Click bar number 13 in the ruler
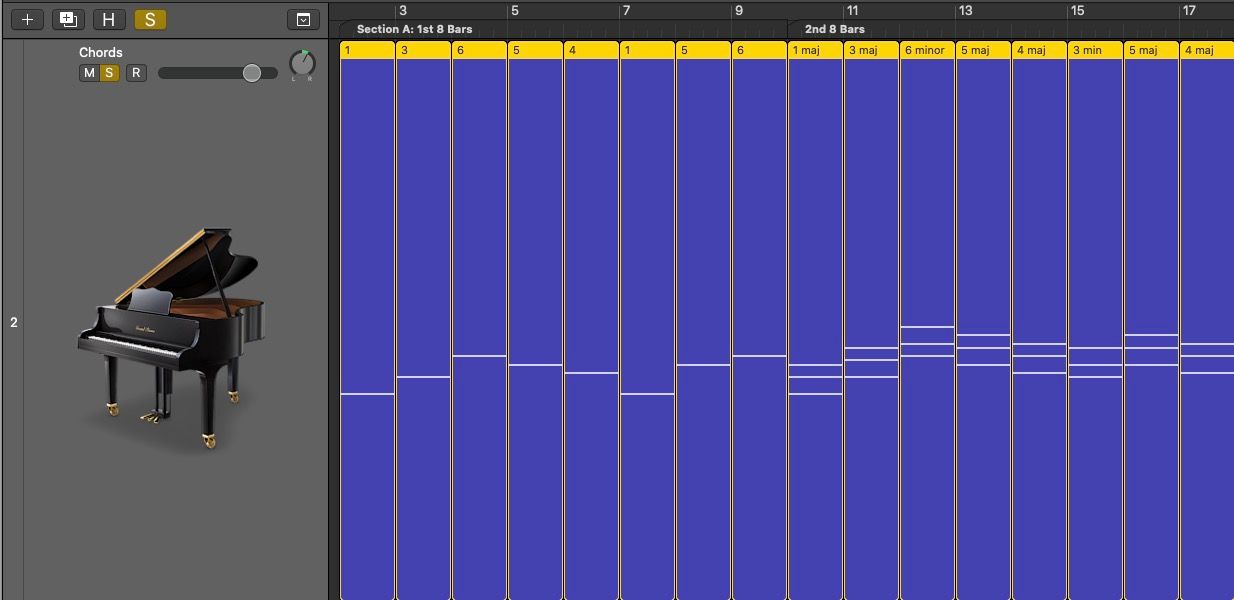 [964, 9]
